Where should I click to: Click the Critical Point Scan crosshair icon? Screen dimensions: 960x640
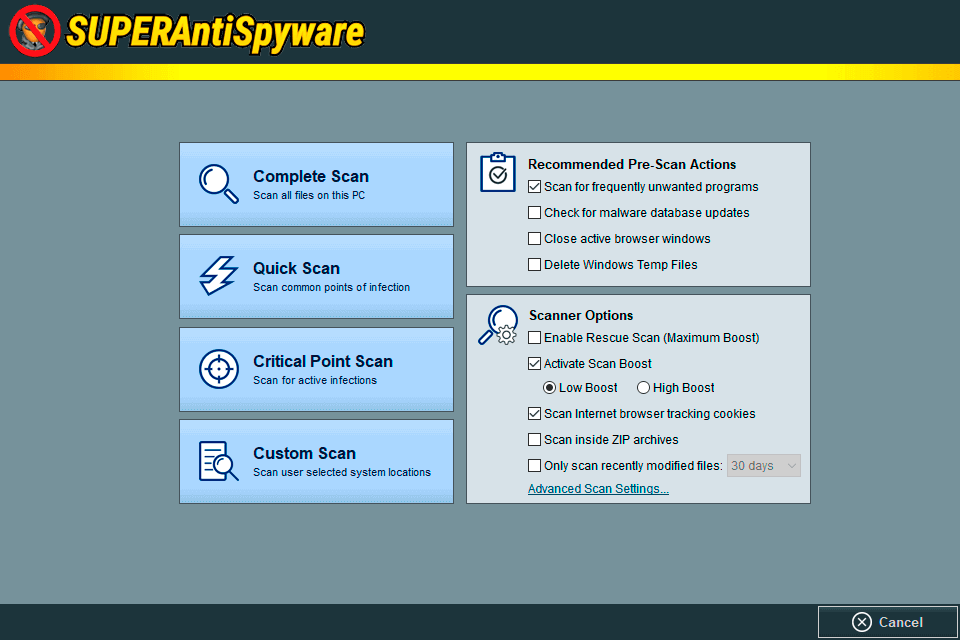(x=219, y=369)
